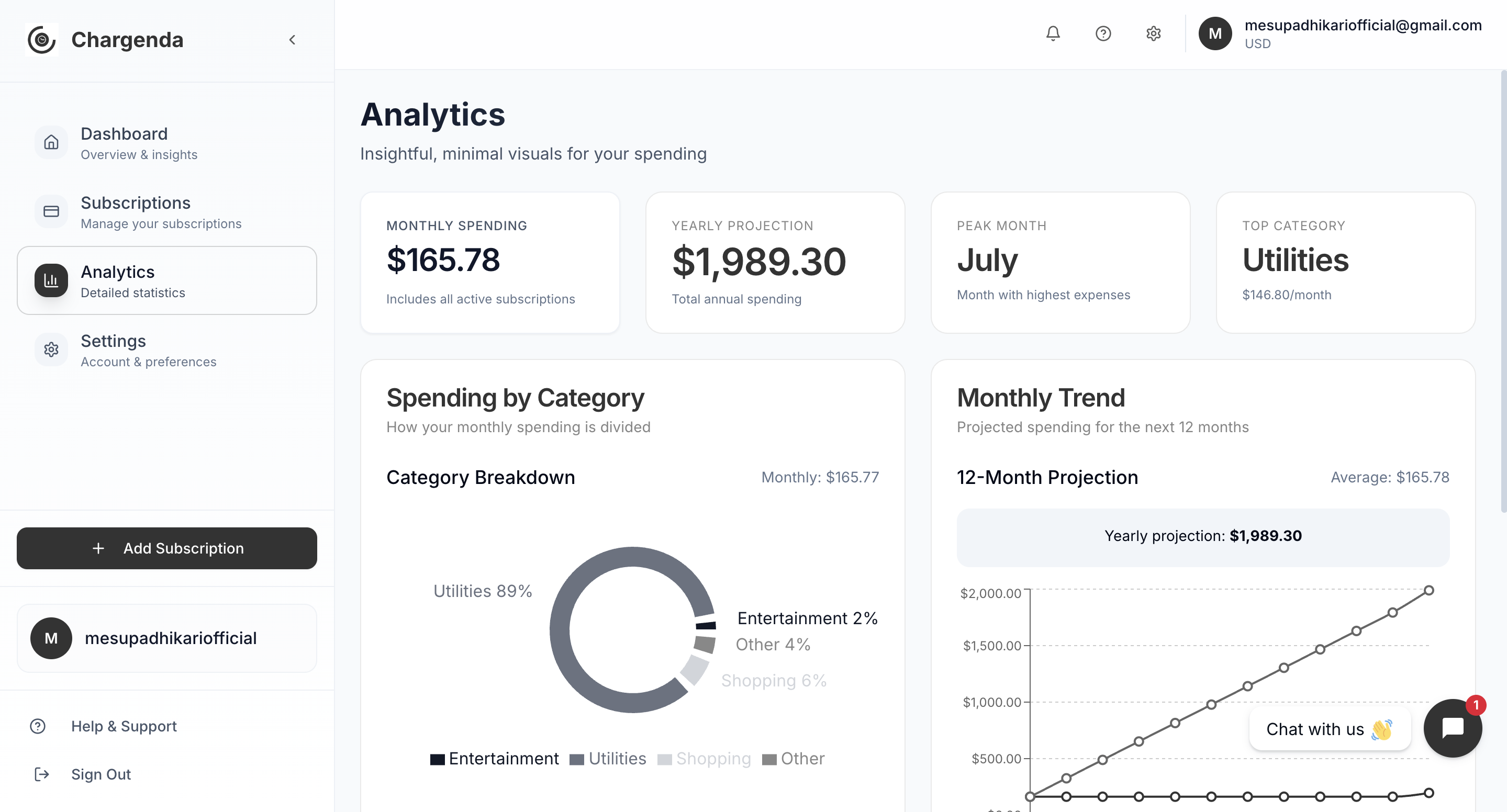Collapse the sidebar with the chevron
This screenshot has height=812, width=1507.
pyautogui.click(x=293, y=40)
